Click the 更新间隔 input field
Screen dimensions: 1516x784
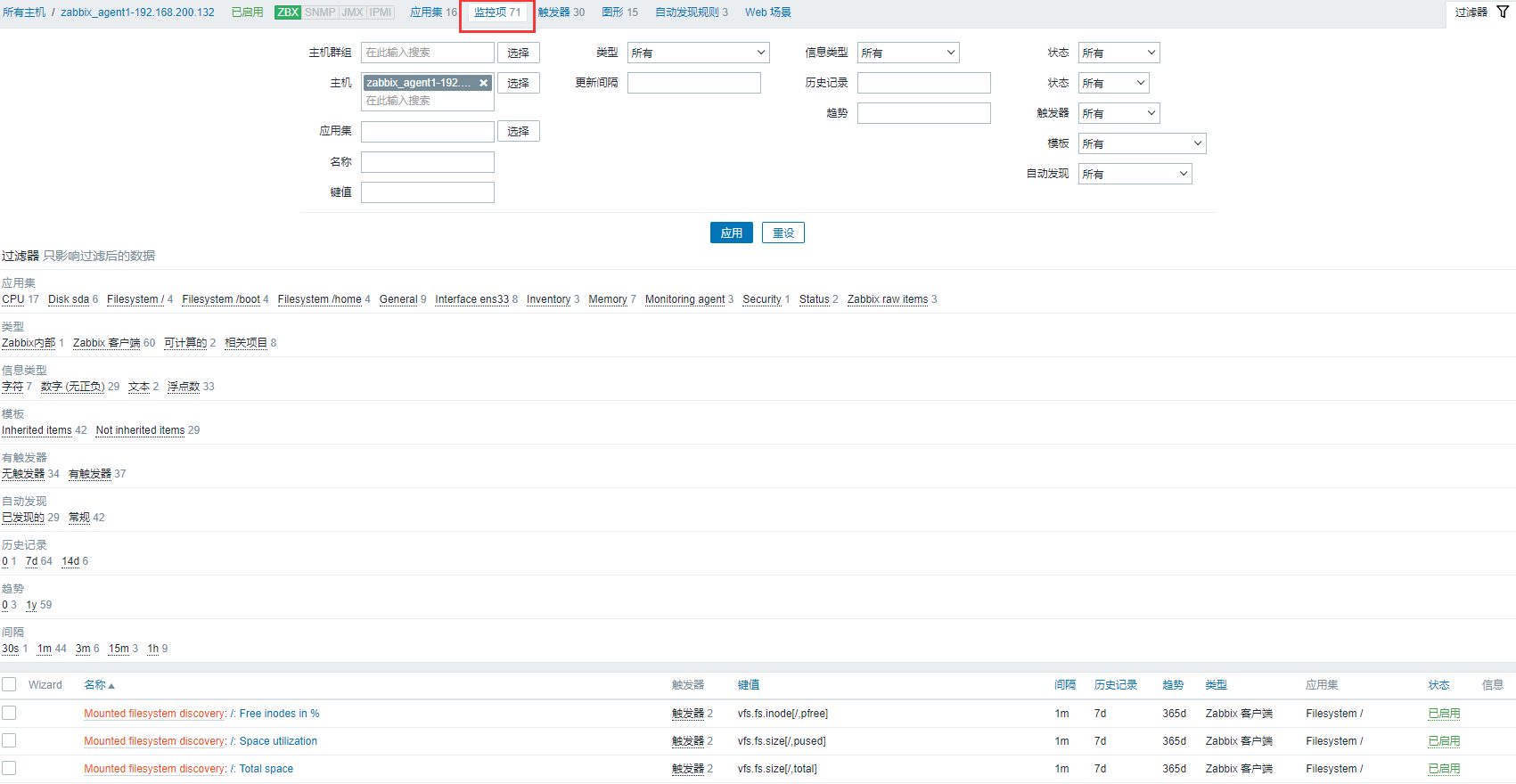[x=694, y=83]
